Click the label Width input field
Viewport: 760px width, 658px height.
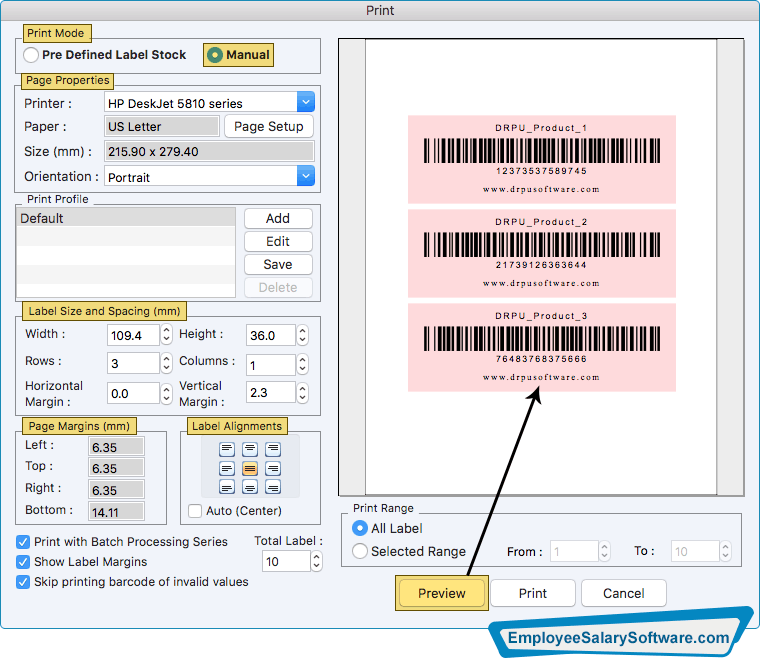pyautogui.click(x=133, y=335)
